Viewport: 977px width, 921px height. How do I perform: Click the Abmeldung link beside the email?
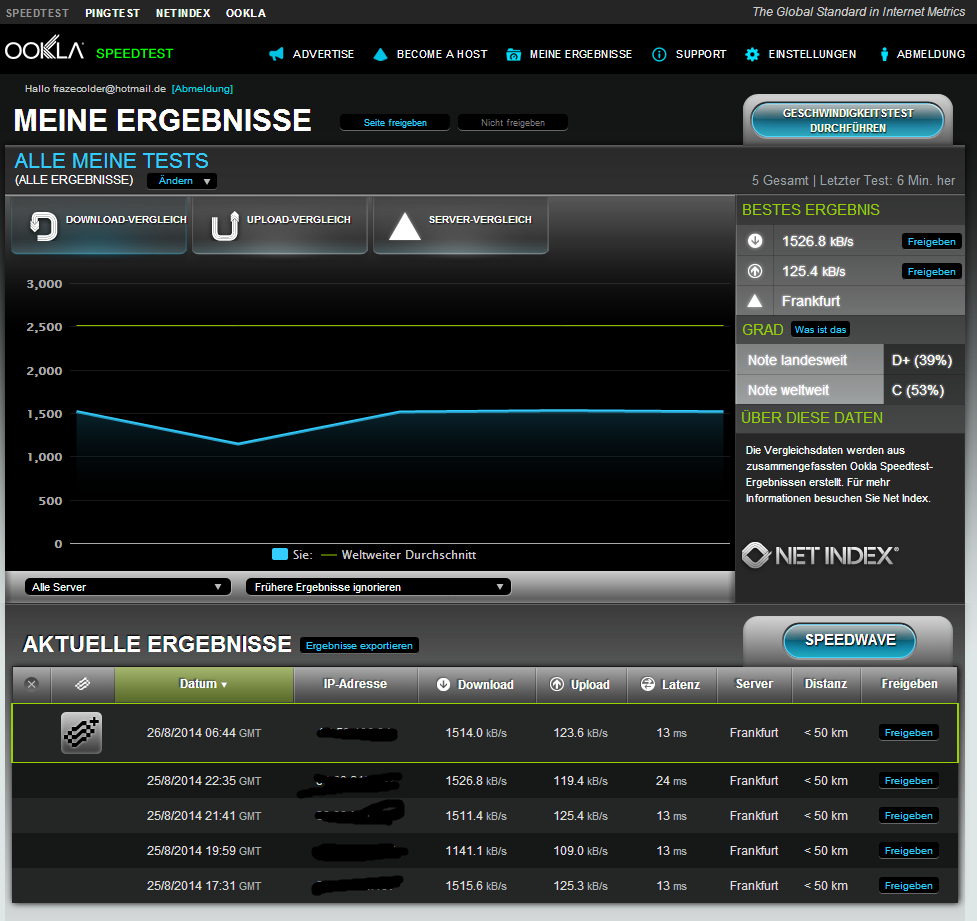click(x=203, y=89)
